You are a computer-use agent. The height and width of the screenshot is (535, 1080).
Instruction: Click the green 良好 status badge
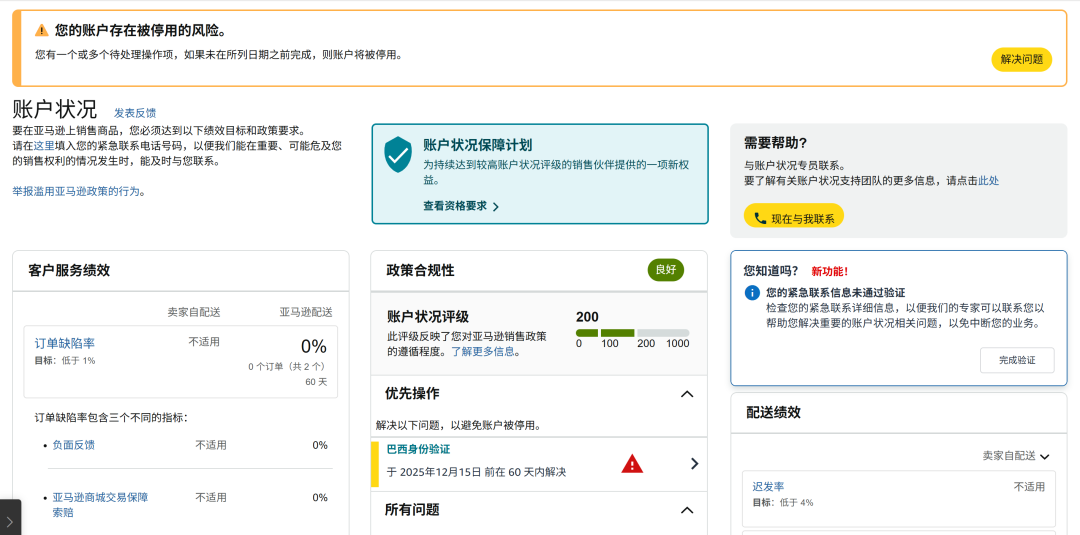[x=665, y=270]
